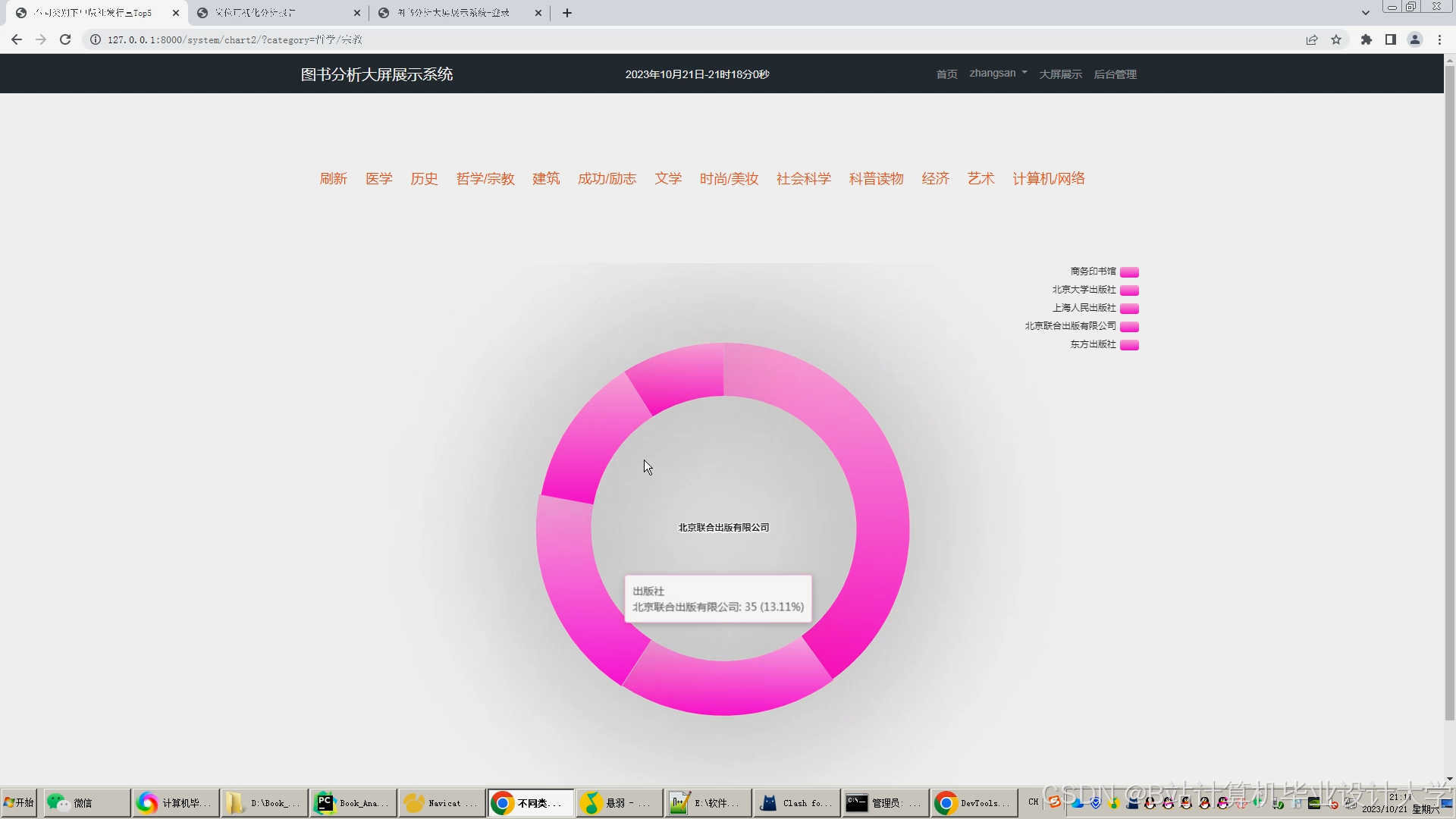Open the browser extensions puzzle icon

pyautogui.click(x=1367, y=39)
